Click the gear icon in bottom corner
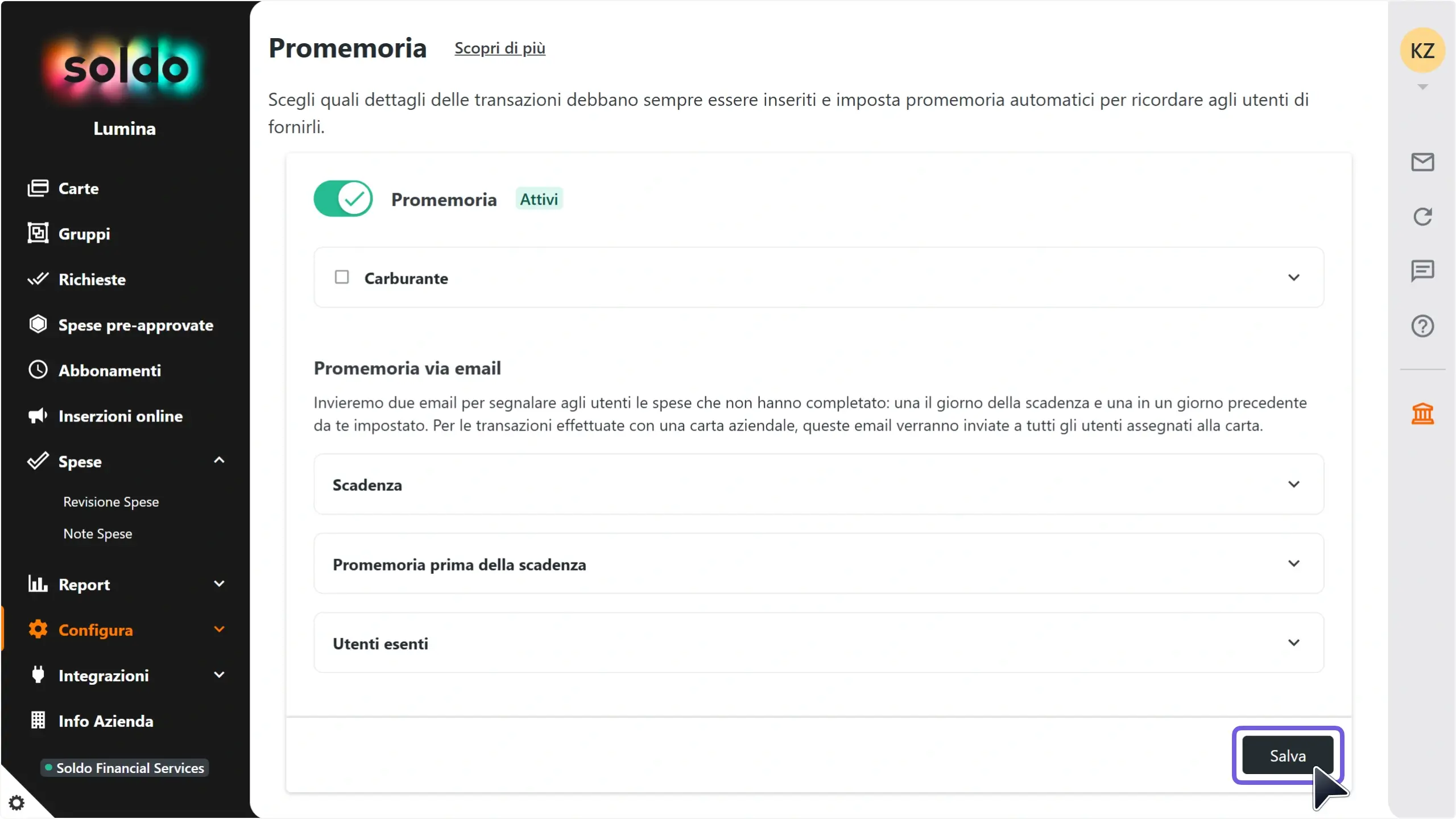The image size is (1456, 819). (16, 803)
